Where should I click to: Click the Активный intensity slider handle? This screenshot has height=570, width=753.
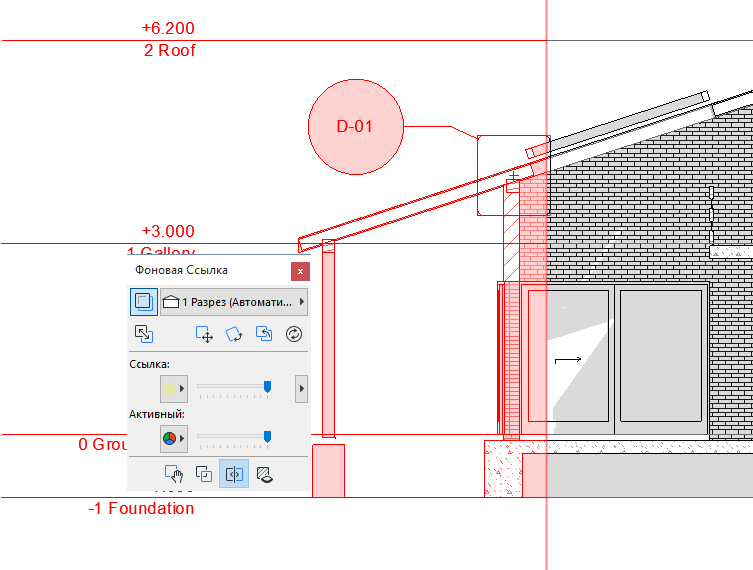tap(267, 437)
